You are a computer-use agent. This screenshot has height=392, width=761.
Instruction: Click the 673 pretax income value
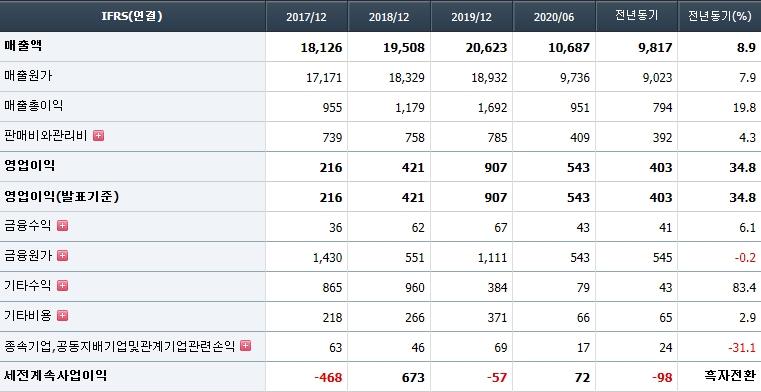413,378
